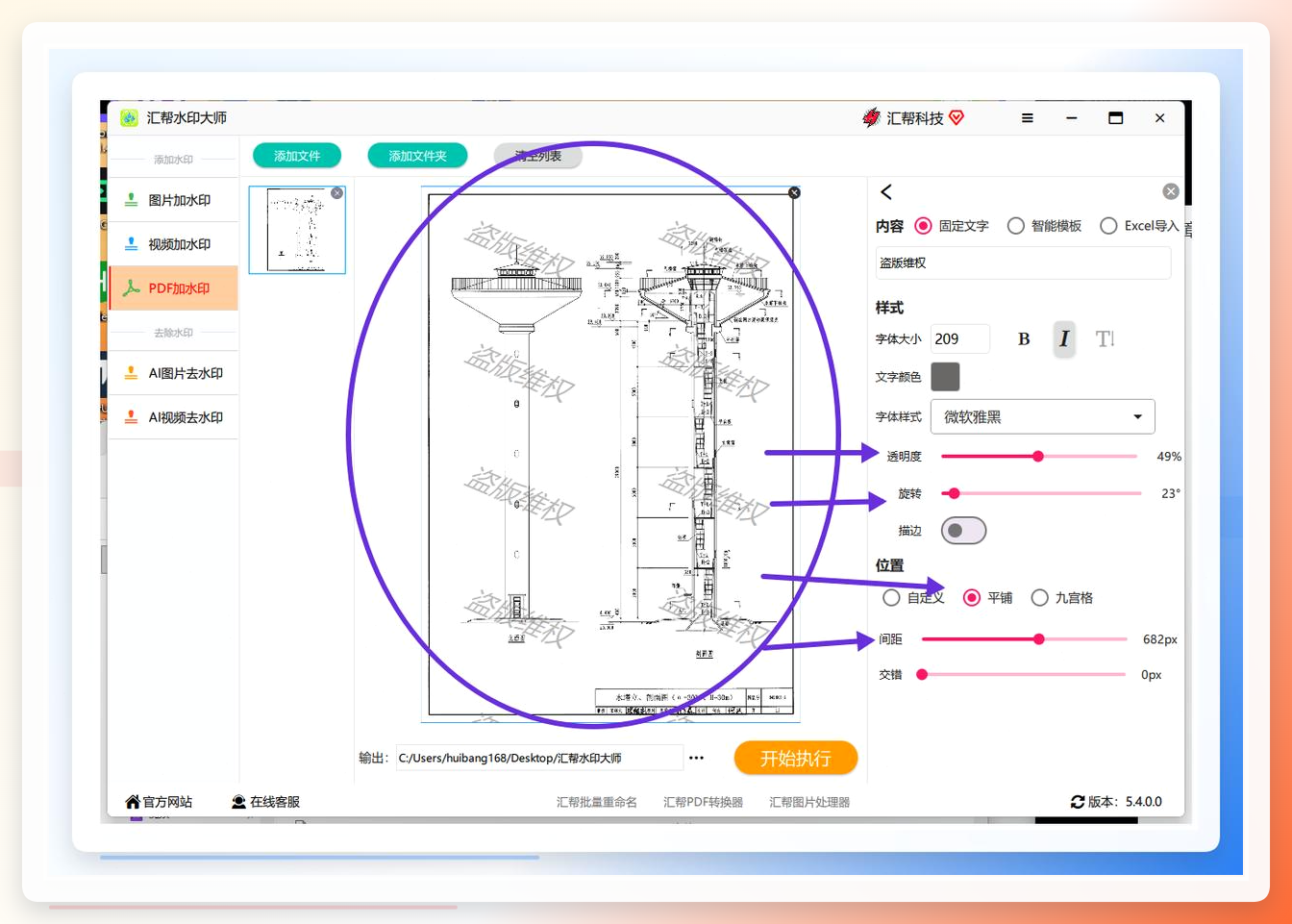This screenshot has width=1292, height=924.
Task: Toggle italic watermark text
Action: coord(1064,338)
